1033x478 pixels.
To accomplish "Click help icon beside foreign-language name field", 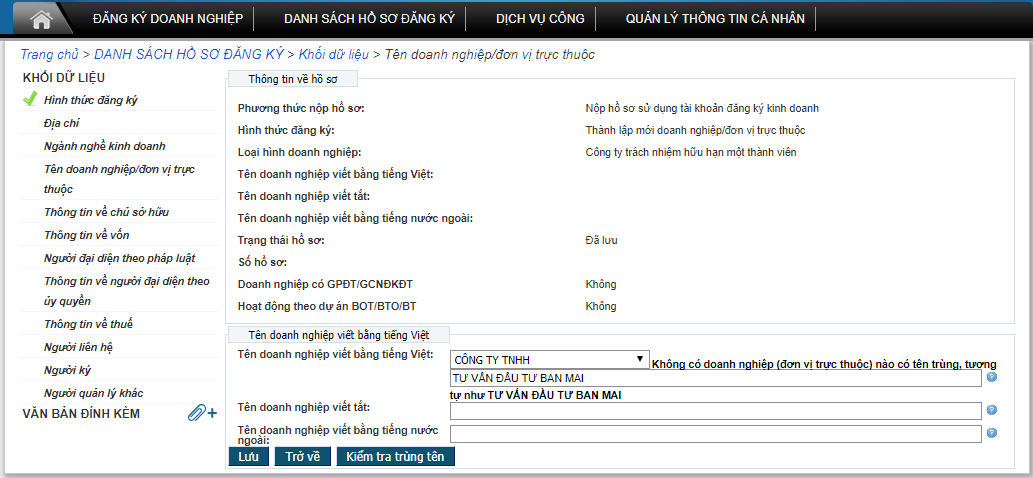I will coord(991,433).
